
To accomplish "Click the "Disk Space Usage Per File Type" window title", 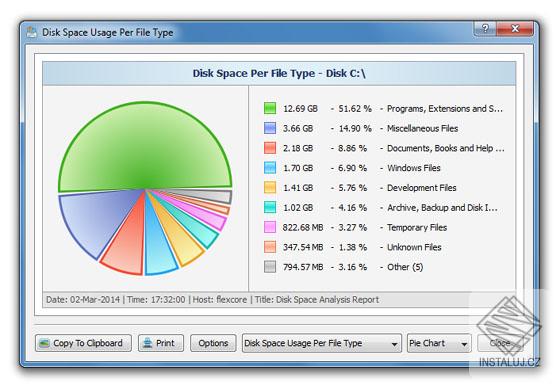I will click(x=108, y=33).
